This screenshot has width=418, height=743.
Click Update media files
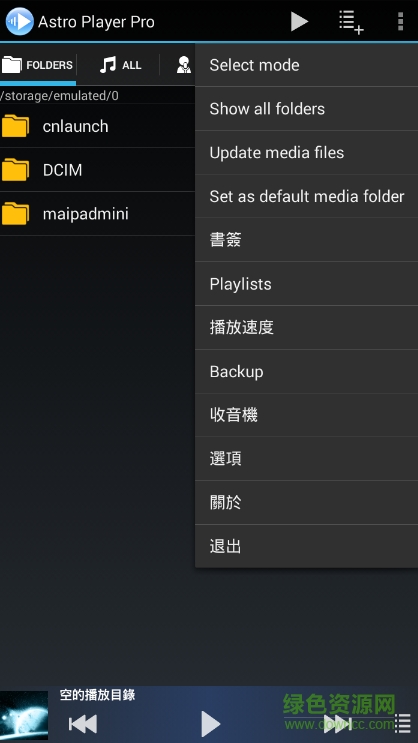tap(307, 153)
